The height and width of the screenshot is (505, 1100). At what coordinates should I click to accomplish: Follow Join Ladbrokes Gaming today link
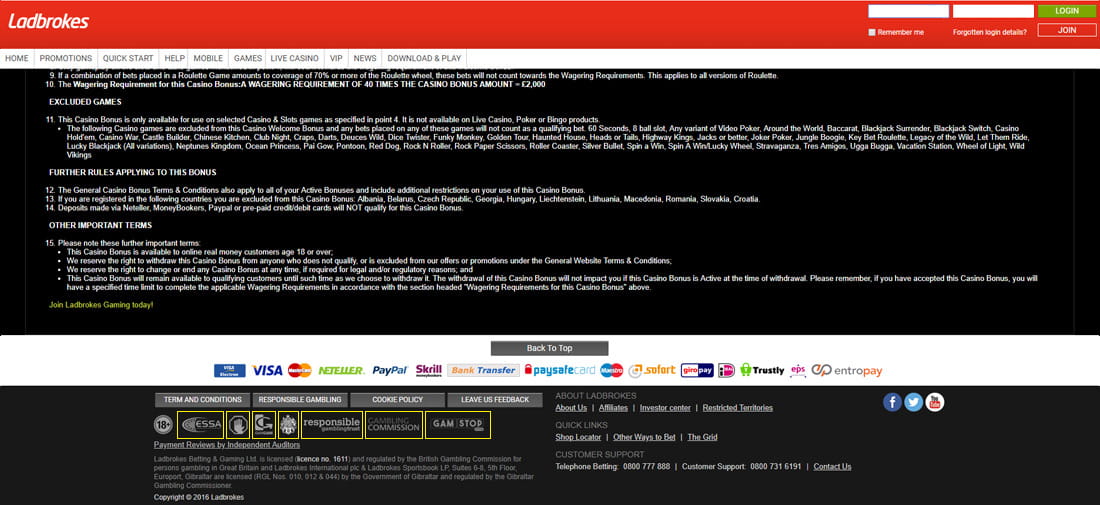[101, 305]
